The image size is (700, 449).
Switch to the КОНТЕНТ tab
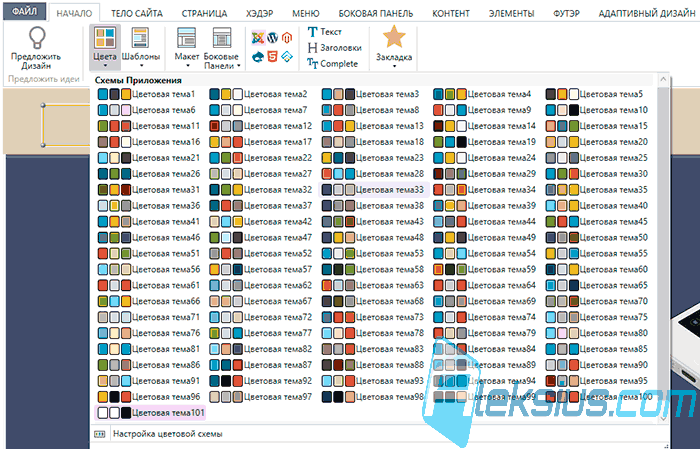(450, 13)
